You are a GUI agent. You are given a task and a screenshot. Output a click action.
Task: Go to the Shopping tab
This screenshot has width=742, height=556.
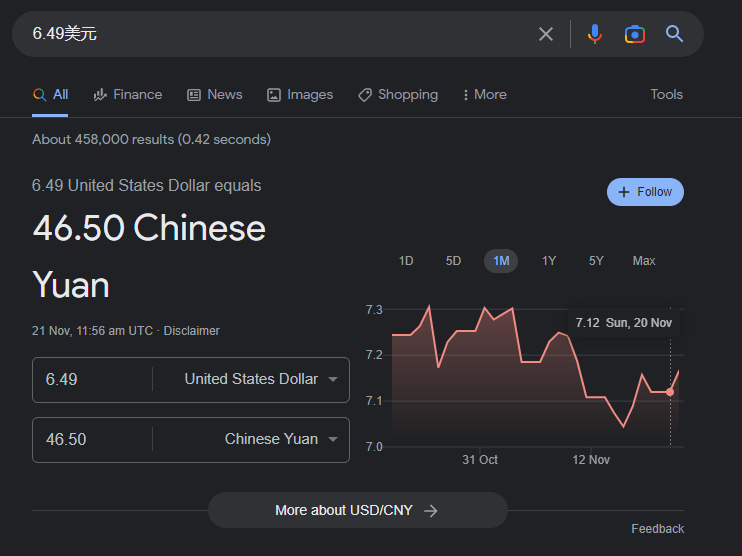(397, 94)
